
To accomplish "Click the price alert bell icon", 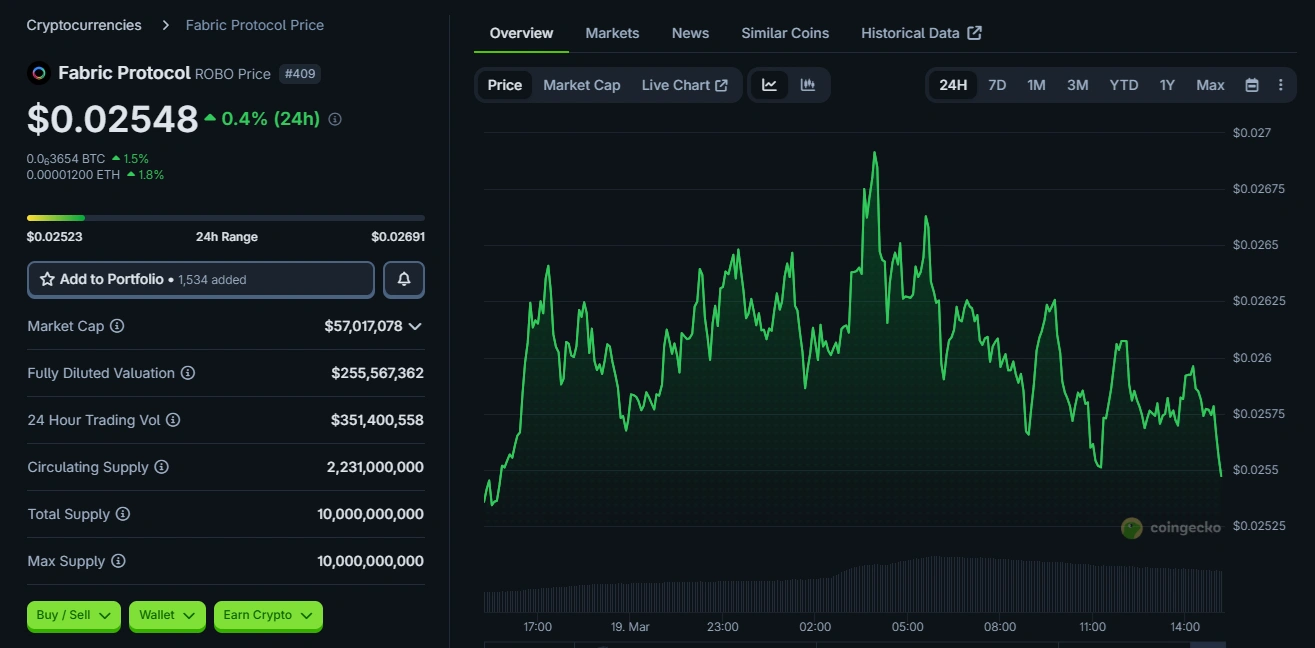I will coord(404,279).
